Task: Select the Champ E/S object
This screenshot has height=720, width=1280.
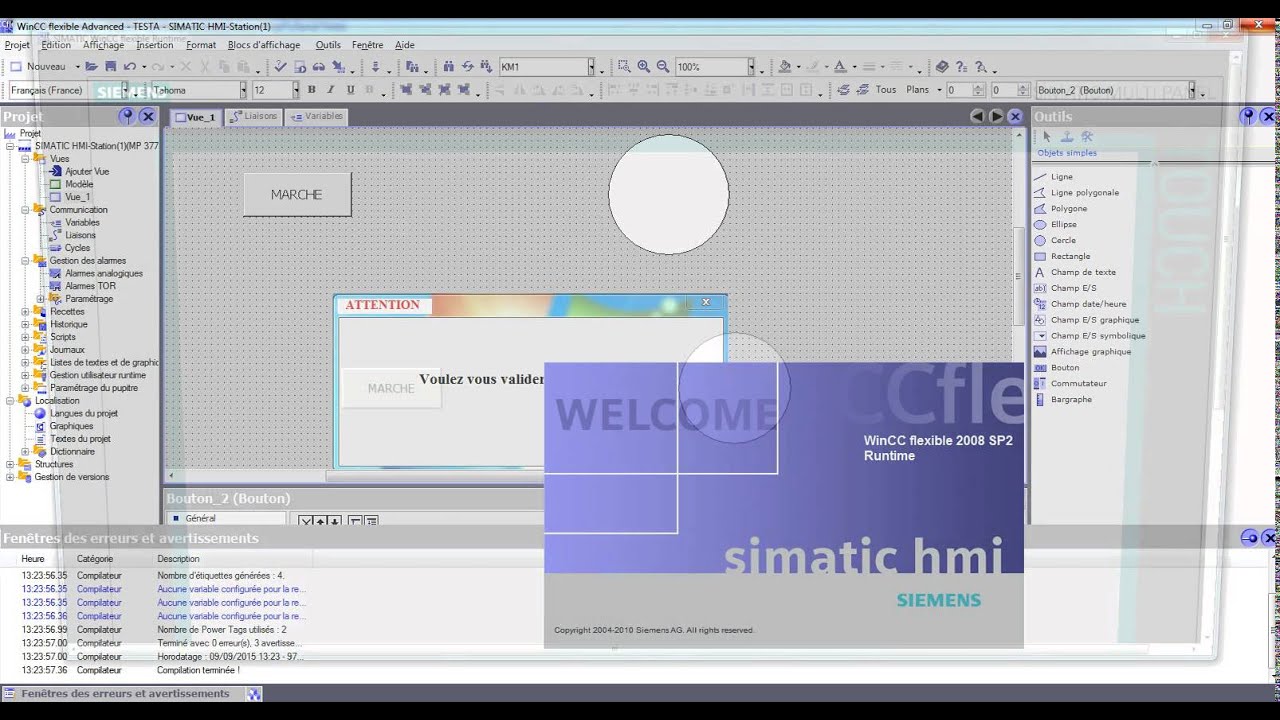Action: pos(1073,288)
